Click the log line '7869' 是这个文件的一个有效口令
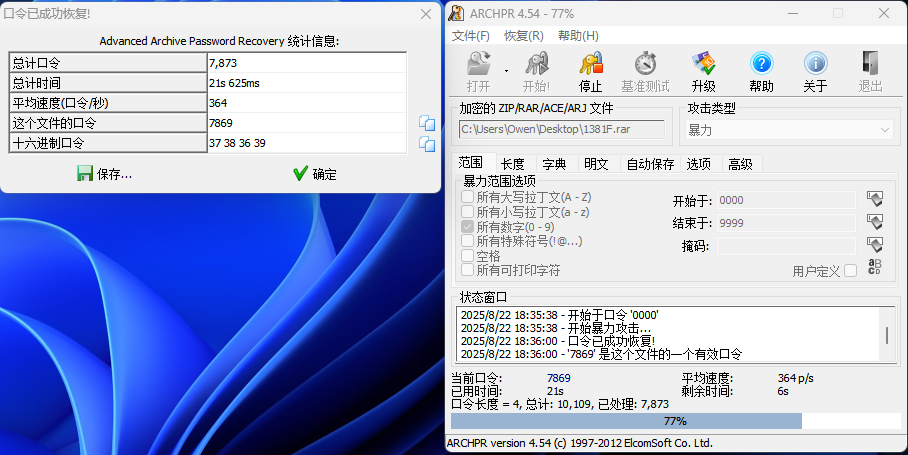Screen dimensions: 908x455 click(x=601, y=354)
